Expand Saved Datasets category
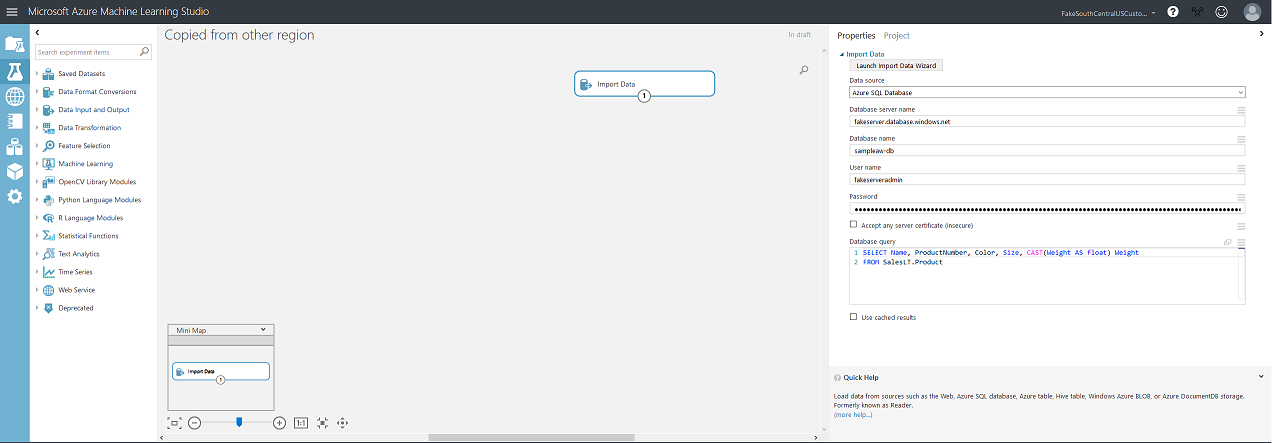This screenshot has width=1272, height=443. pyautogui.click(x=37, y=74)
